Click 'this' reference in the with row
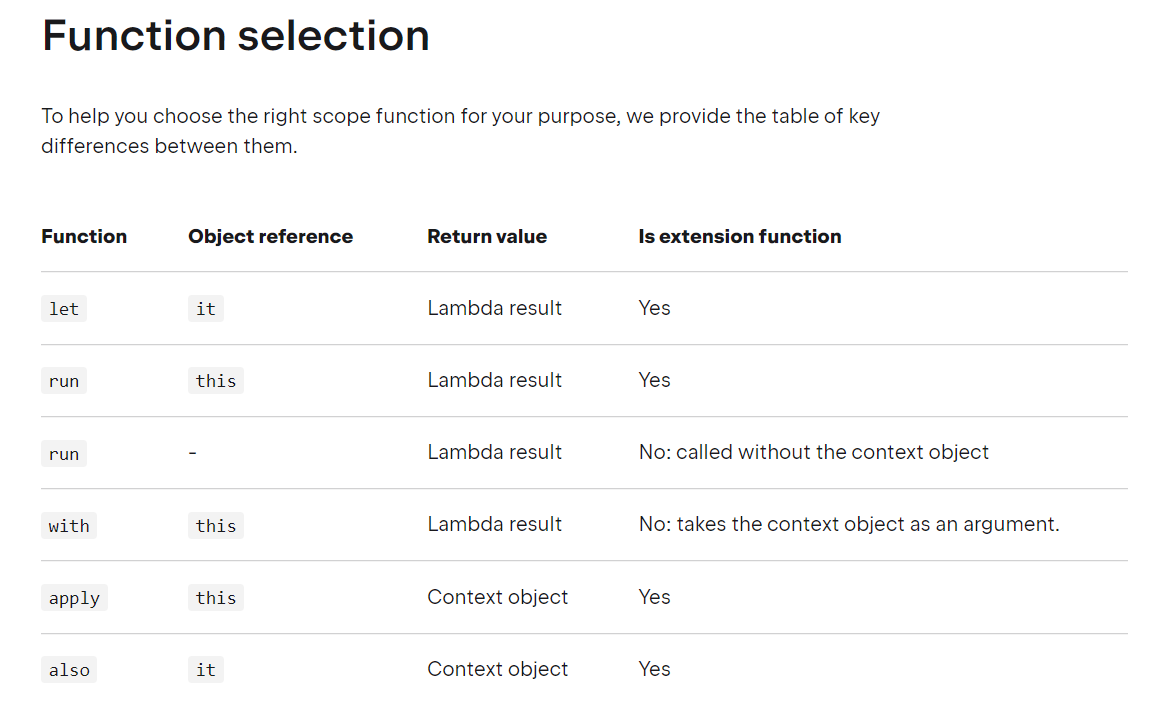 point(215,526)
